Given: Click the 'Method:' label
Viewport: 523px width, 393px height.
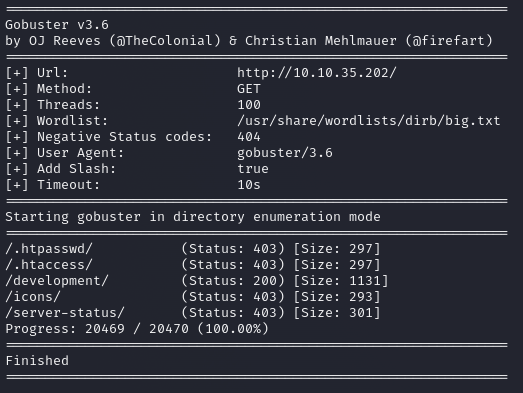Looking at the screenshot, I should [64, 89].
